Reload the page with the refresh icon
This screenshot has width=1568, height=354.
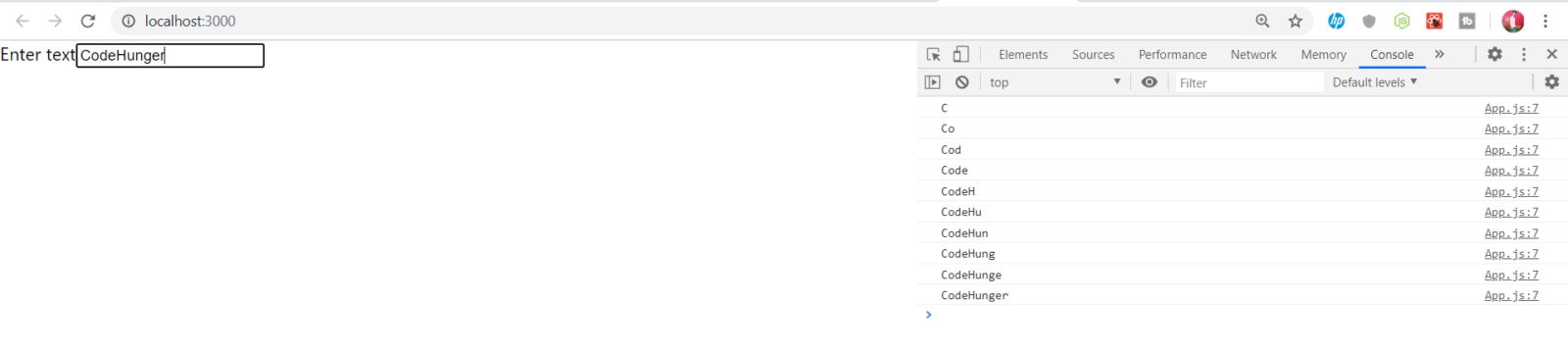coord(88,21)
